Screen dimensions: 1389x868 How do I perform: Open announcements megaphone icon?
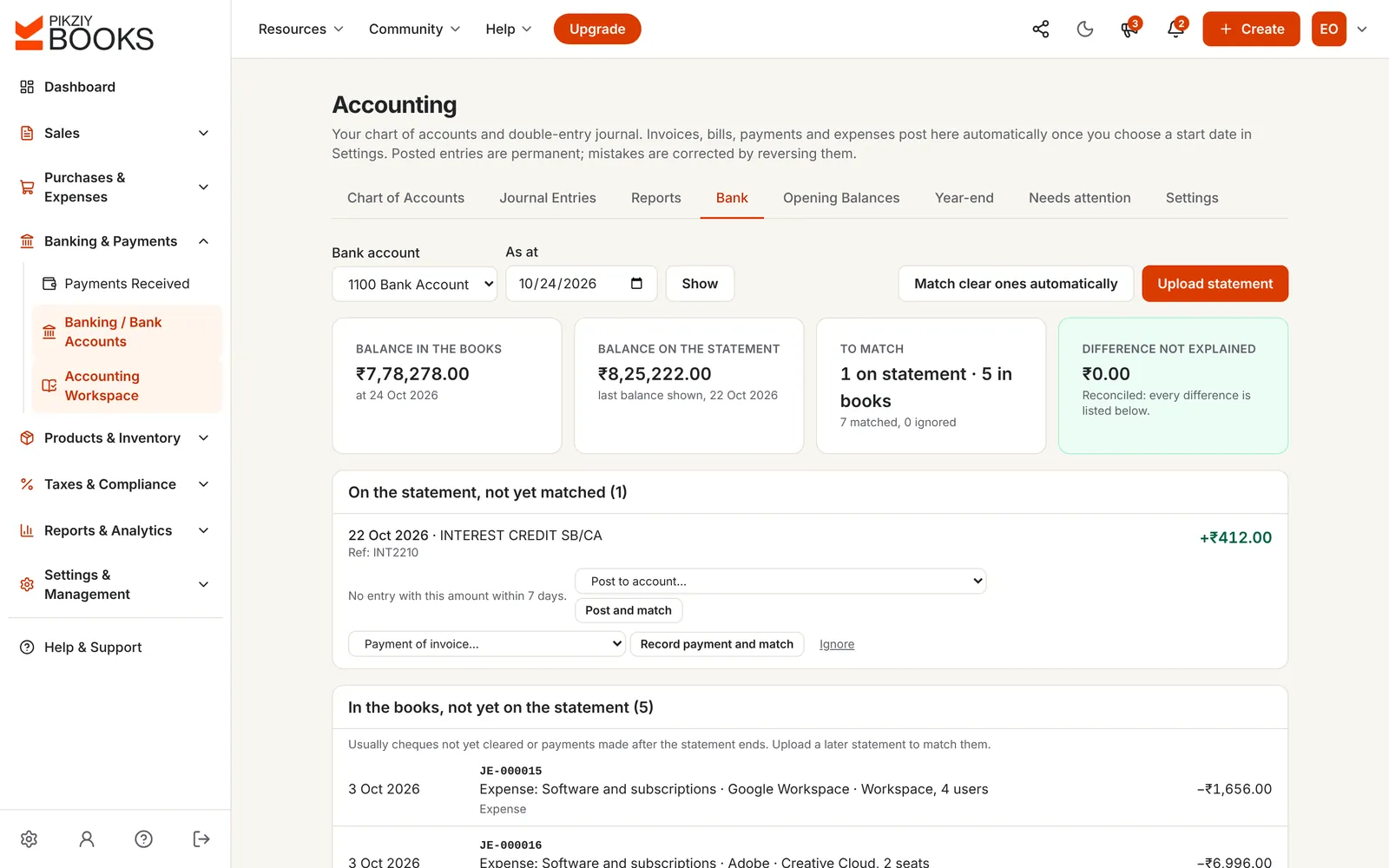[x=1129, y=29]
